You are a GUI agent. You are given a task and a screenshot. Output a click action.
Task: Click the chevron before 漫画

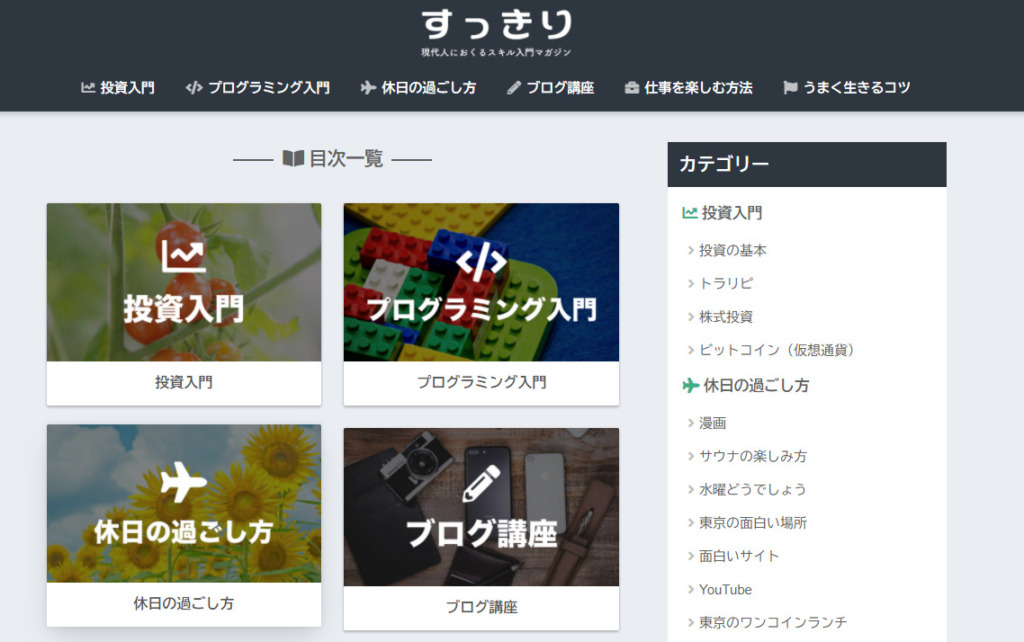click(690, 423)
